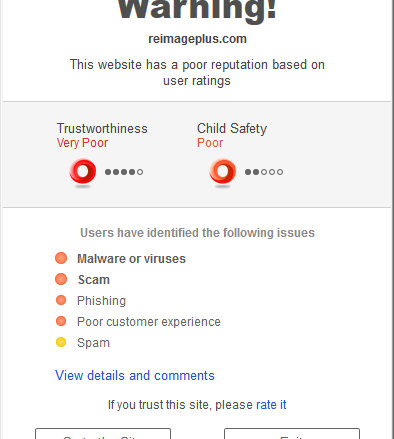Select the reimageplus.com domain text

pos(197,39)
